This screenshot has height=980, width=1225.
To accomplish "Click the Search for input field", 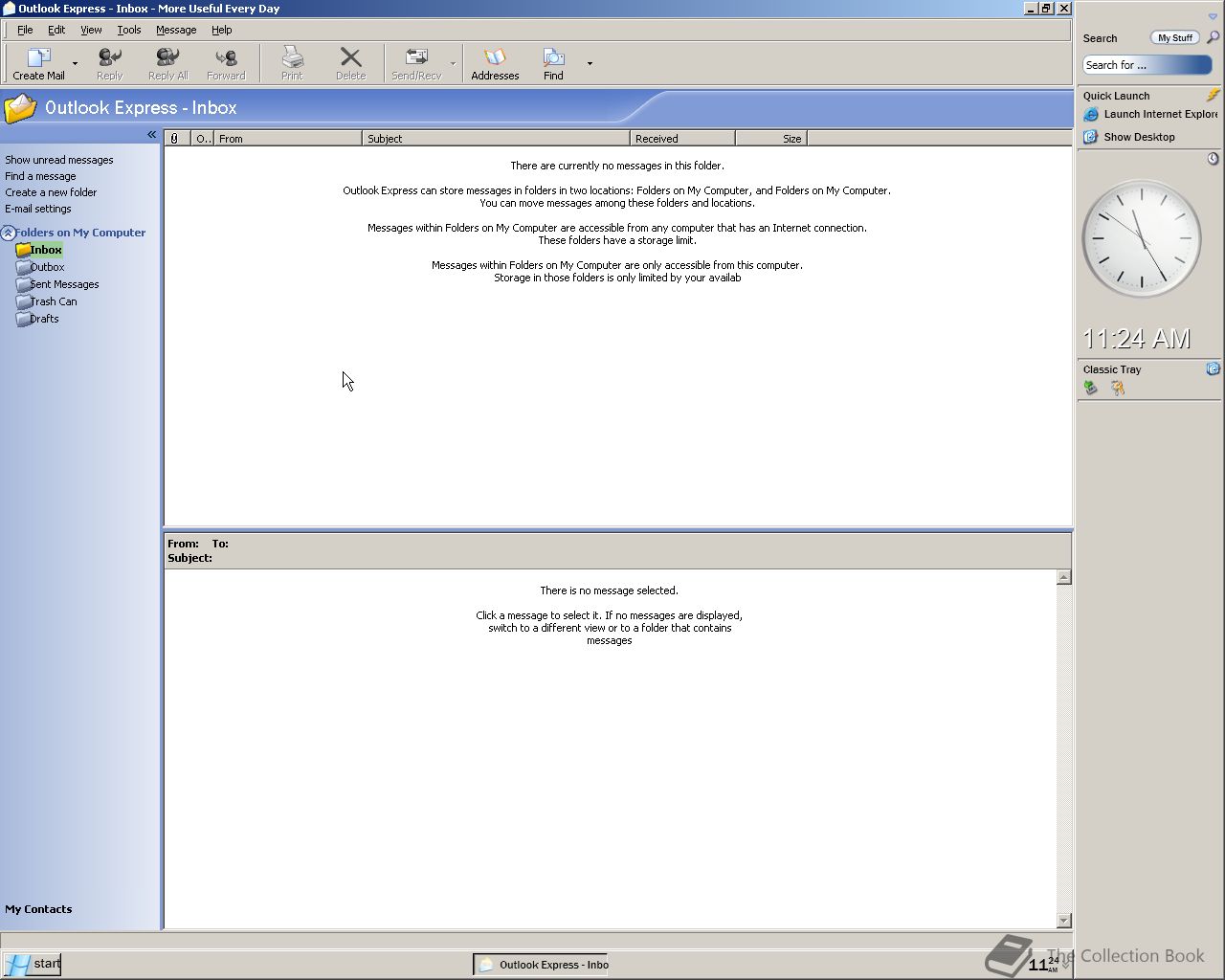I will tap(1147, 65).
